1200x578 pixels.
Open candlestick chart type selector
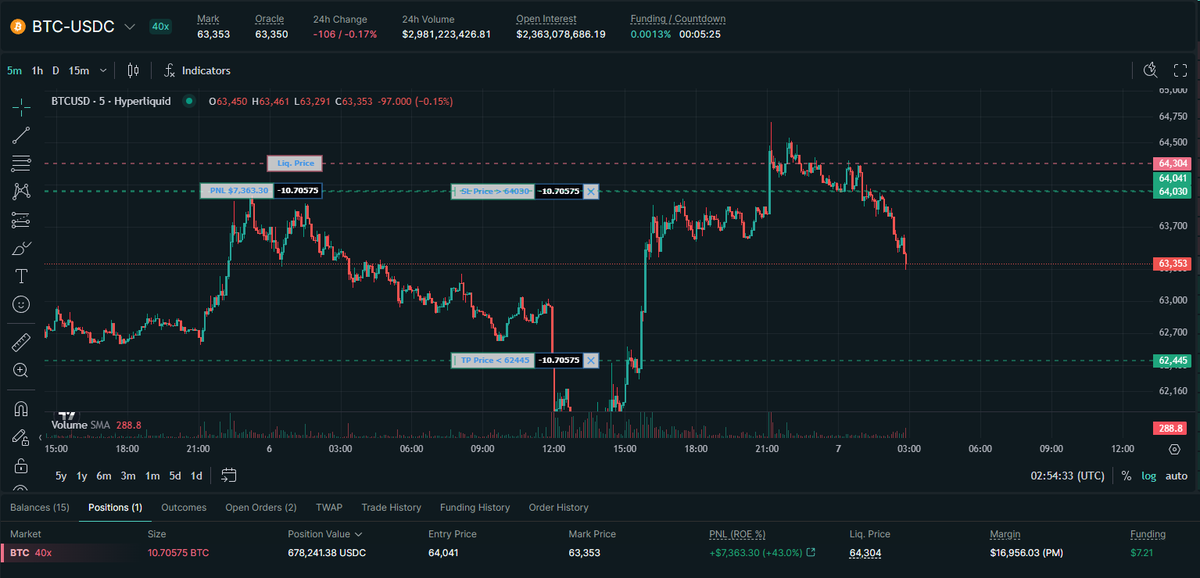(133, 70)
